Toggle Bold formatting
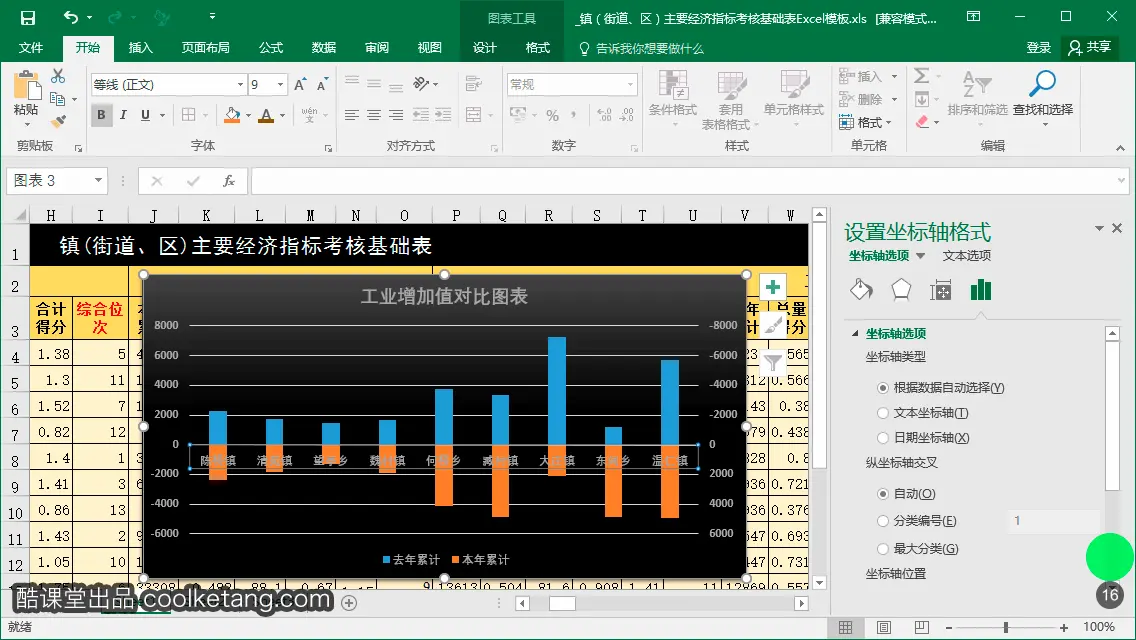1136x640 pixels. coord(101,115)
